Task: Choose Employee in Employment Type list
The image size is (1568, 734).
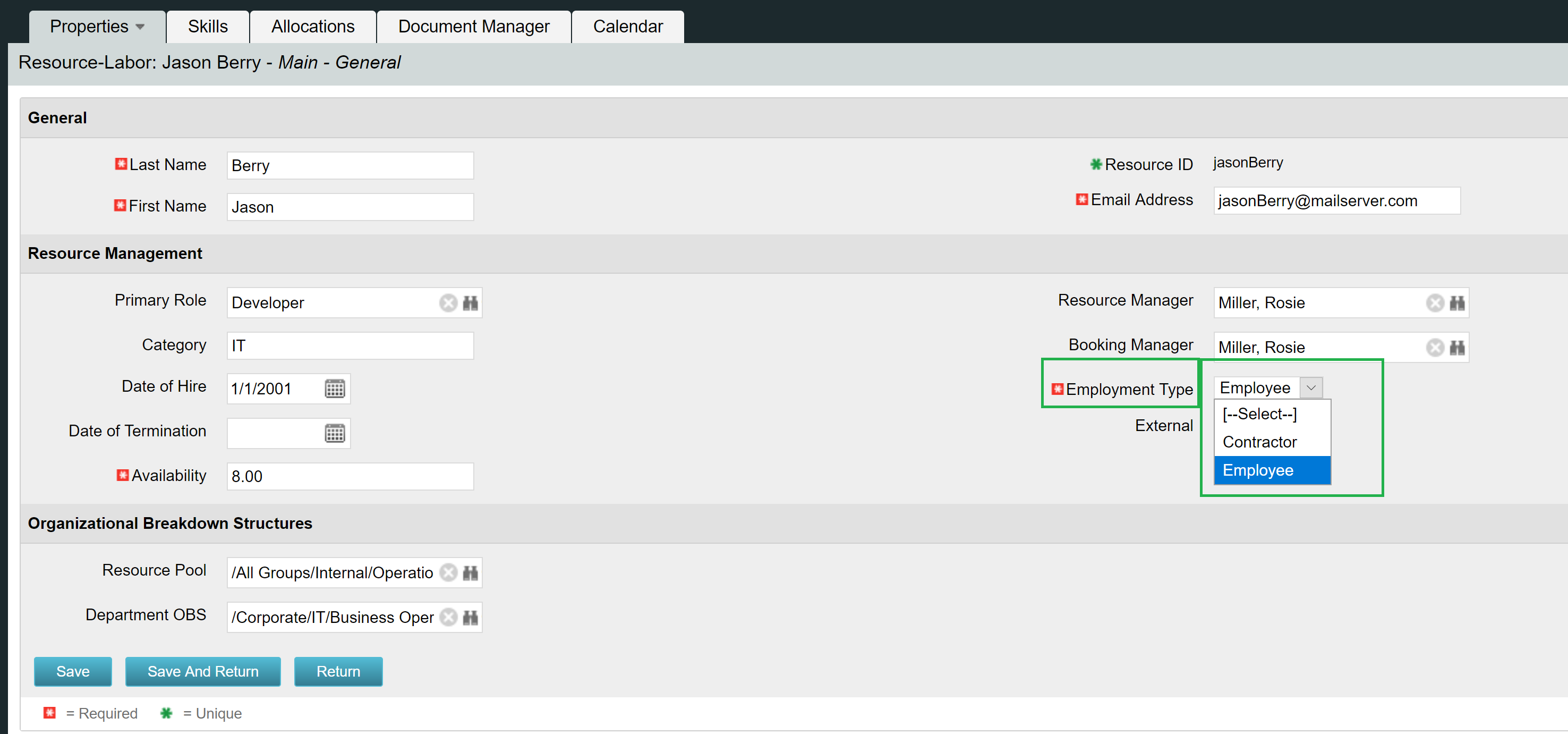Action: (x=1272, y=470)
